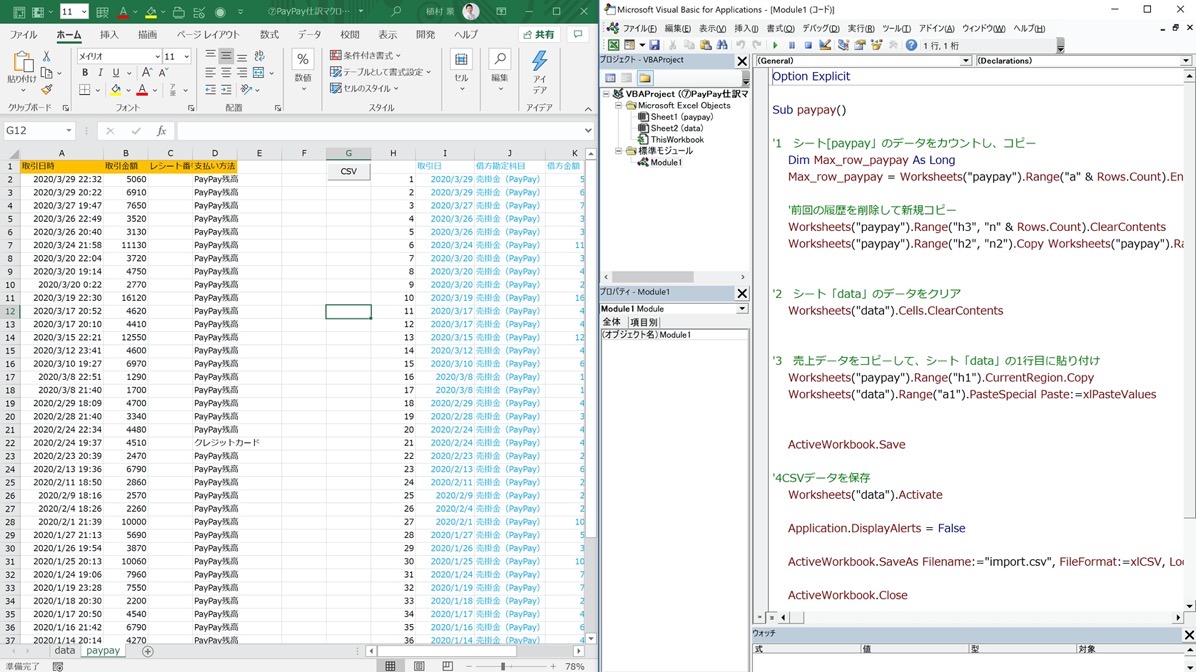Open the テーブルとして書式設定 dropdown
The height and width of the screenshot is (672, 1196).
[381, 72]
